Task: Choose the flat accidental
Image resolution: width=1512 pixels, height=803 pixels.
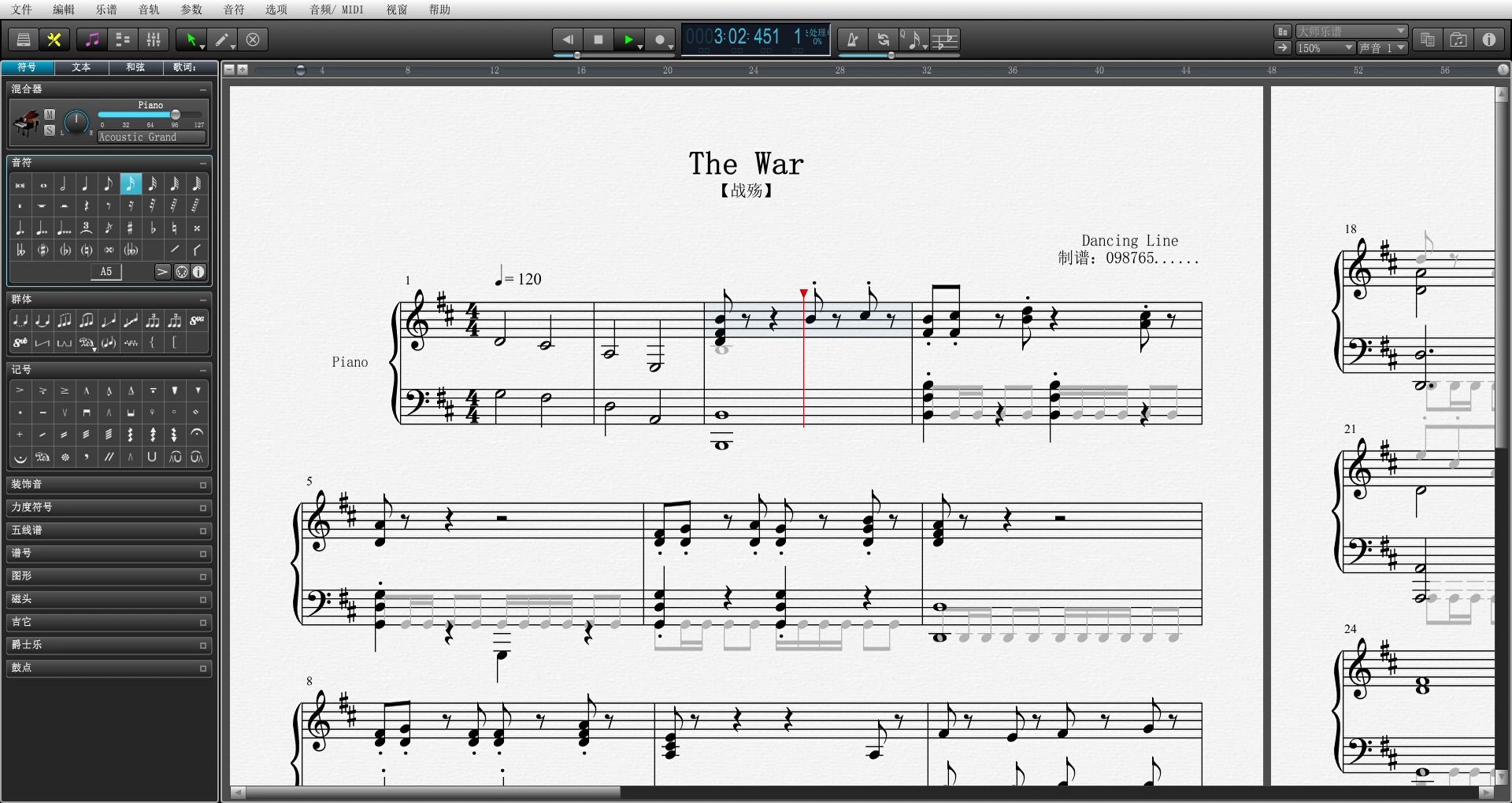Action: pyautogui.click(x=153, y=228)
